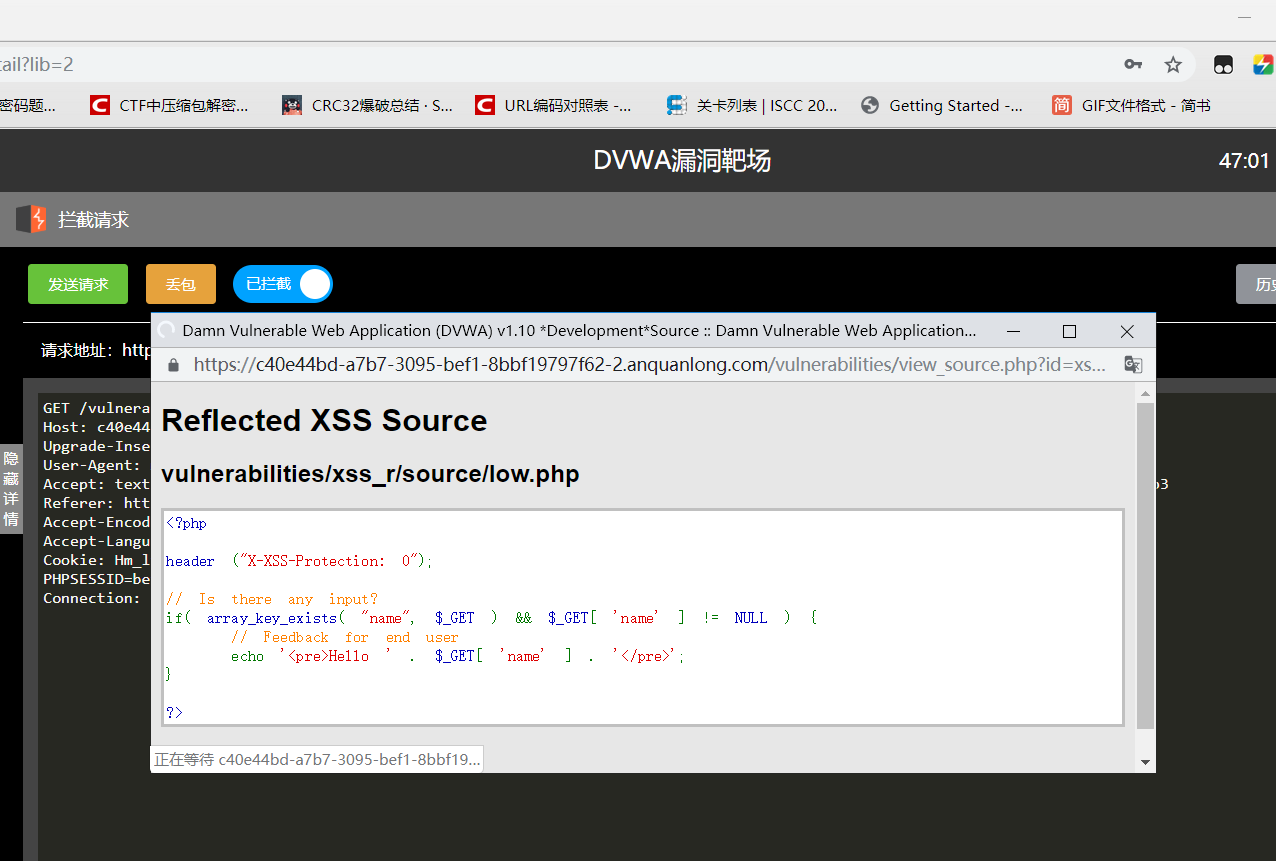1276x861 pixels.
Task: Open the GIF文件格式 - 简书 bookmark
Action: click(1131, 105)
